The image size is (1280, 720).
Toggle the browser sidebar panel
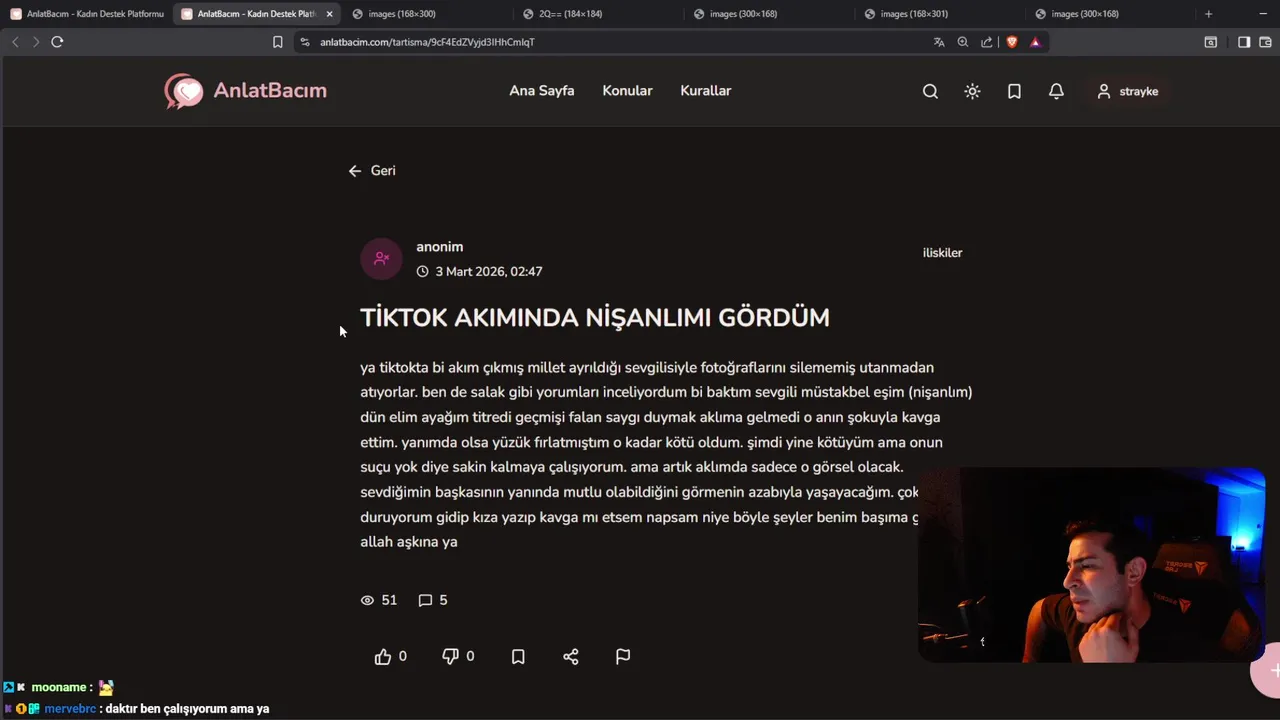(1244, 42)
